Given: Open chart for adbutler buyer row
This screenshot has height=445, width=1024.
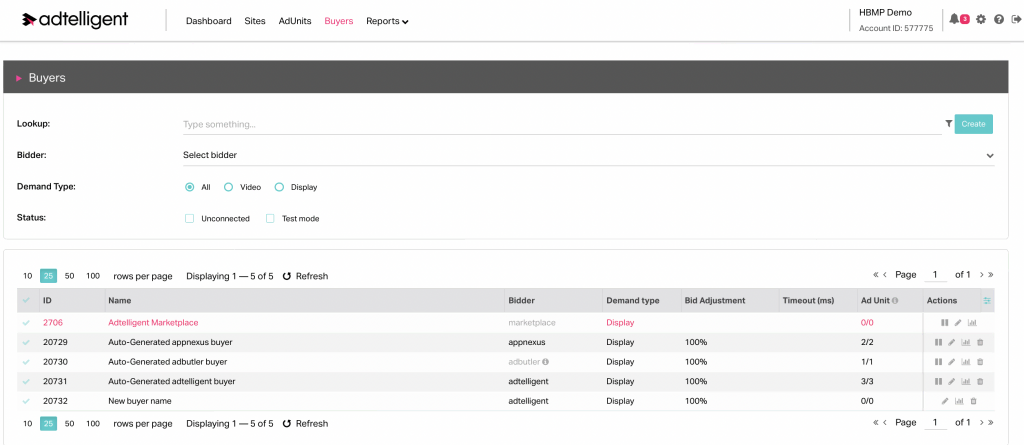Looking at the screenshot, I should (966, 362).
